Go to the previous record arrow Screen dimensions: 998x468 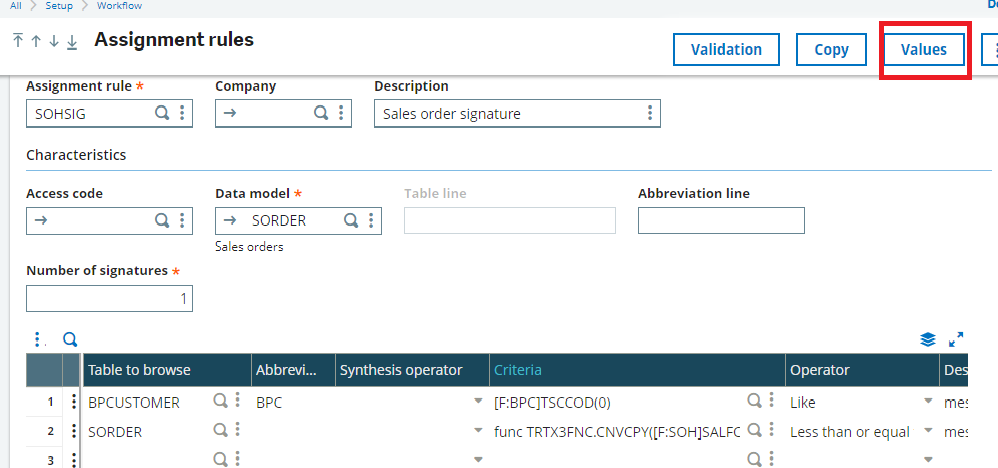click(35, 41)
